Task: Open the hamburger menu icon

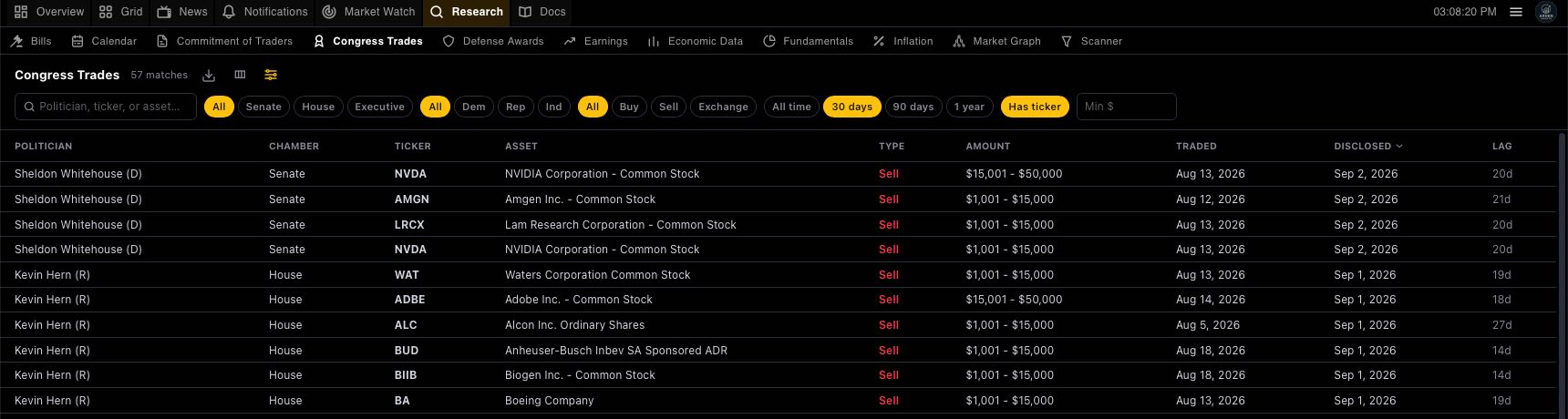Action: pos(1516,12)
